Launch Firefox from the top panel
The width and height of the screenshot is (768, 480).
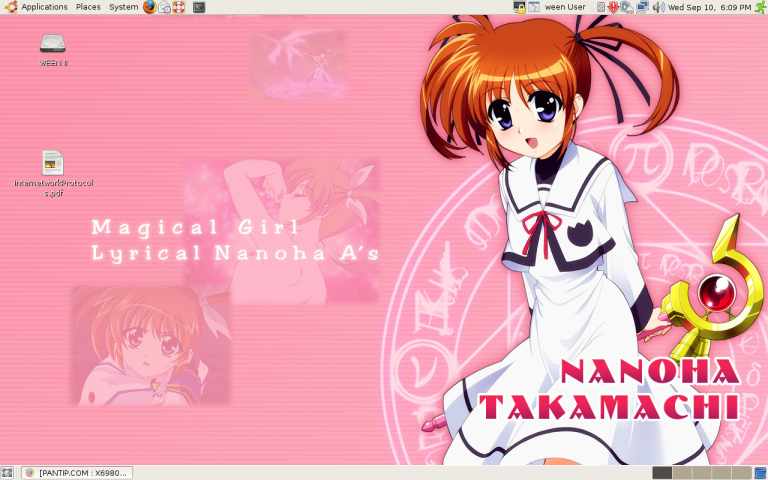150,7
